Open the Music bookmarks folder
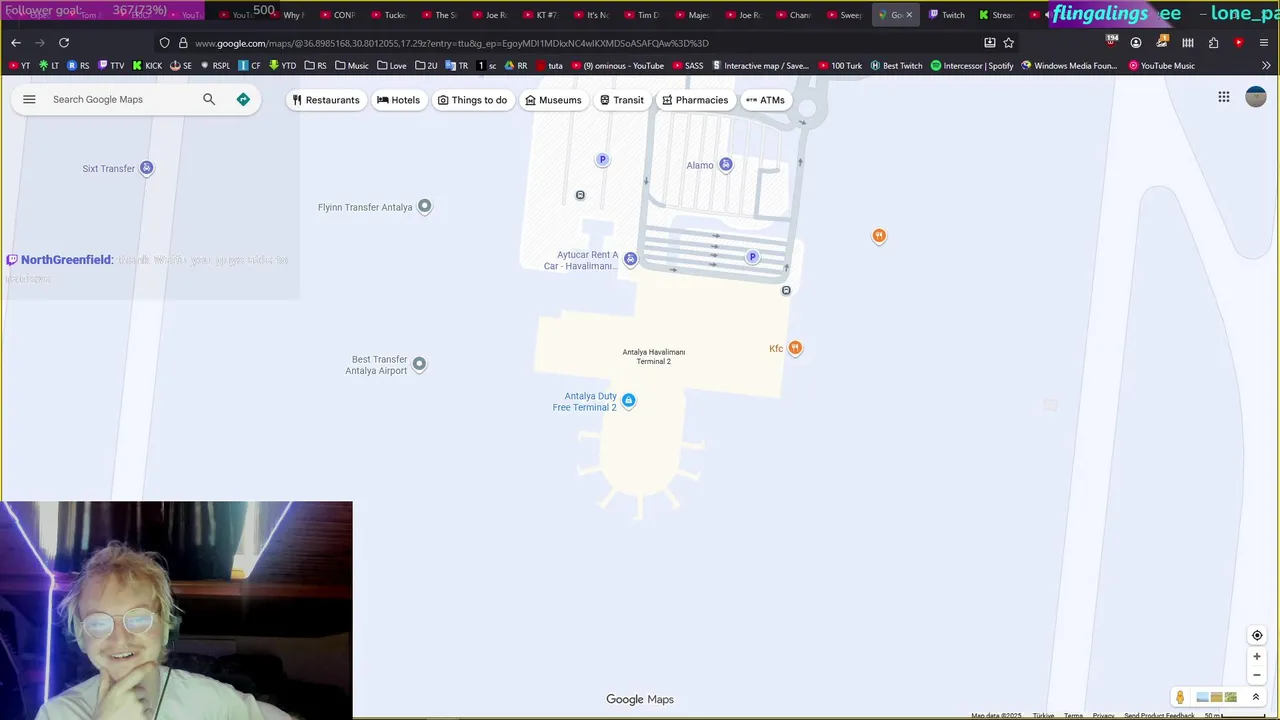The width and height of the screenshot is (1280, 720). pyautogui.click(x=352, y=66)
